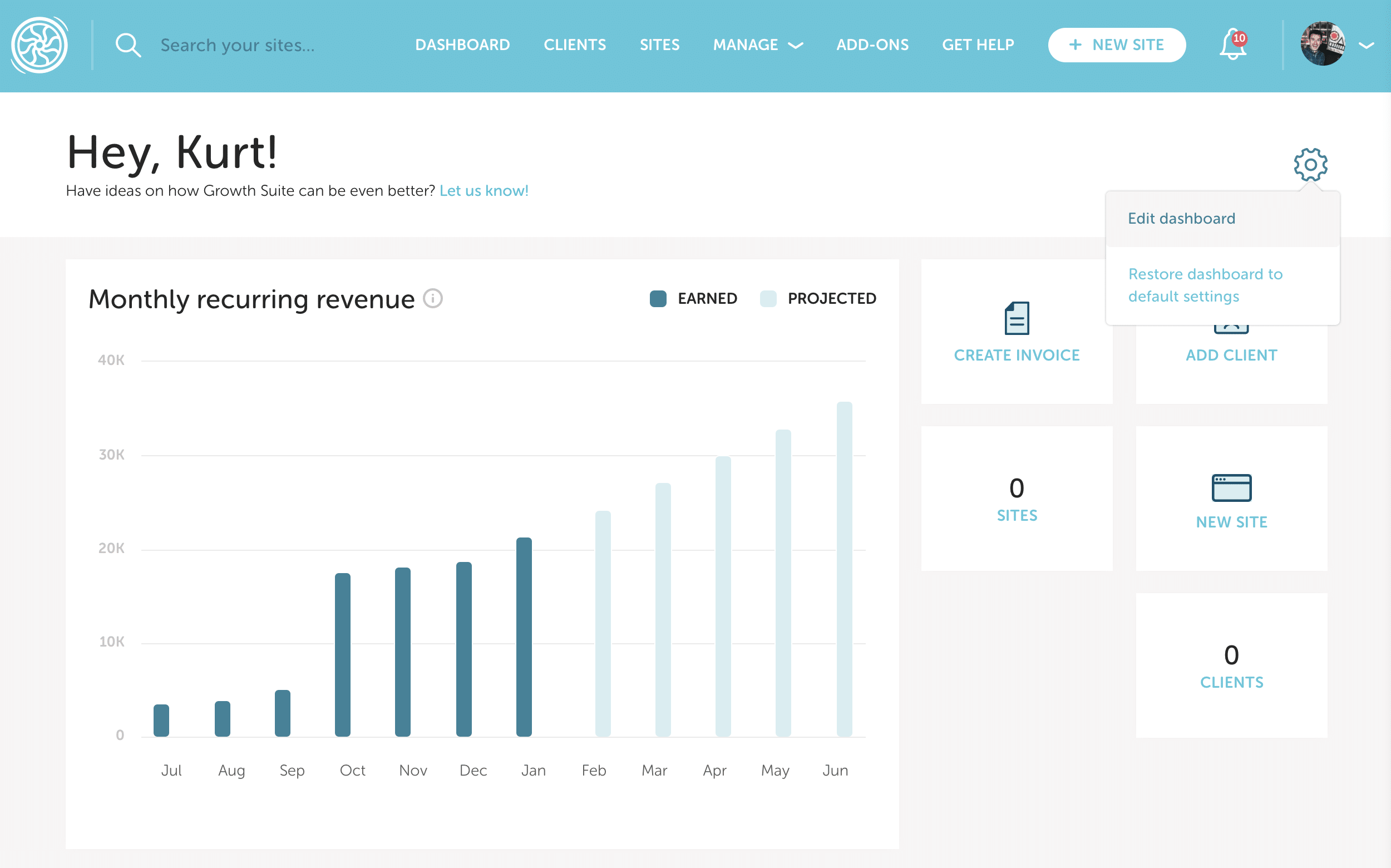Click the search magnifier icon
The height and width of the screenshot is (868, 1391).
[127, 45]
